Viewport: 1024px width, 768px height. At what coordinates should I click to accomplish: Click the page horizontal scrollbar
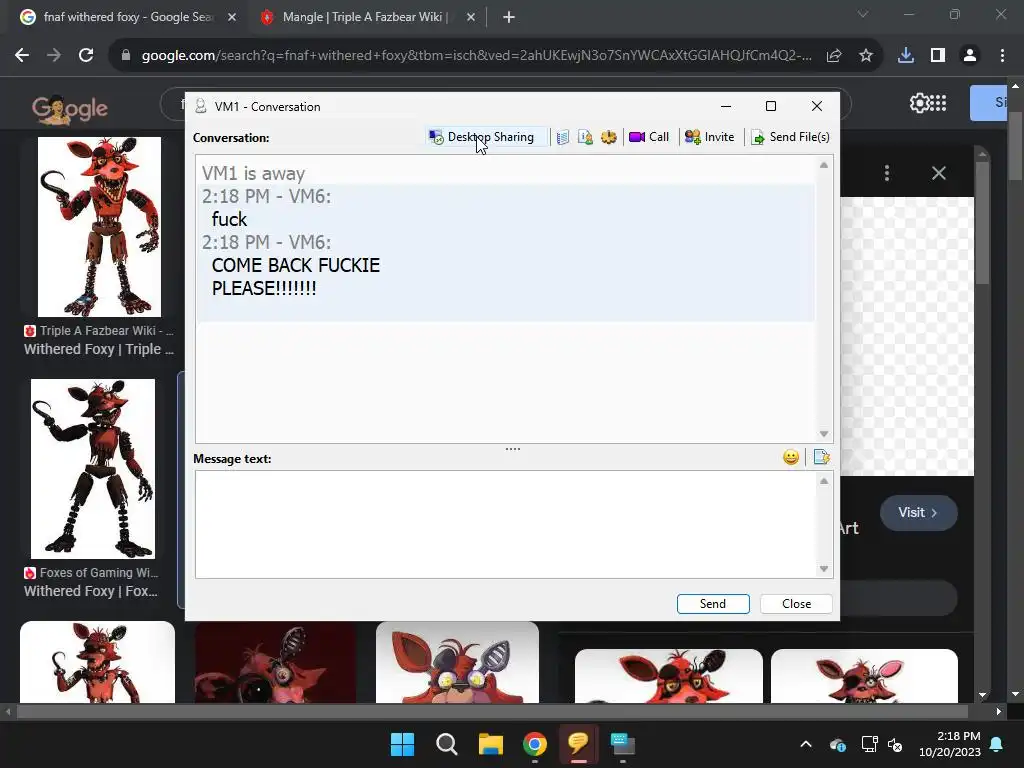coord(492,712)
